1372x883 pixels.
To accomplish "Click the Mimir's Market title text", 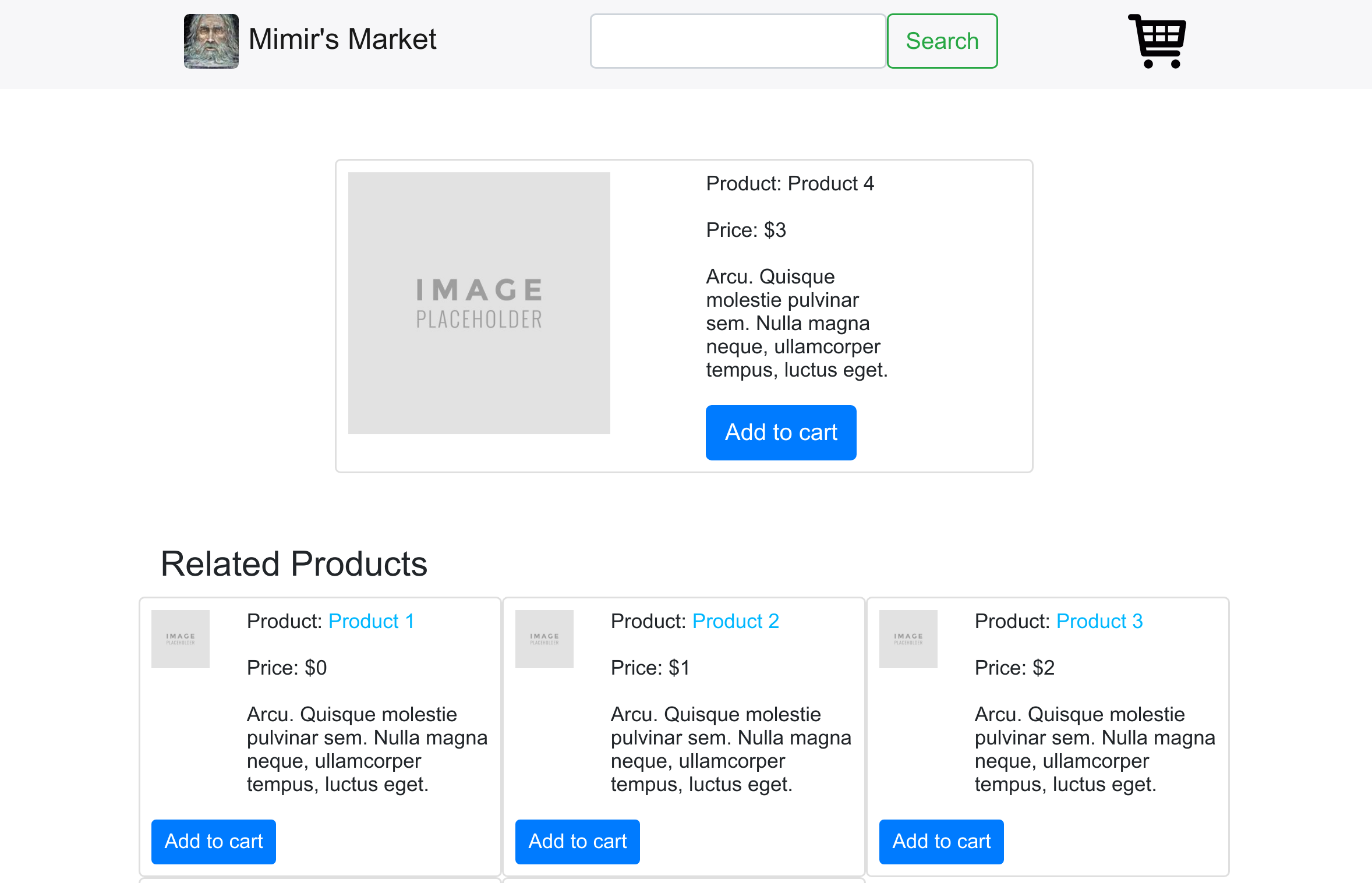I will pyautogui.click(x=342, y=40).
